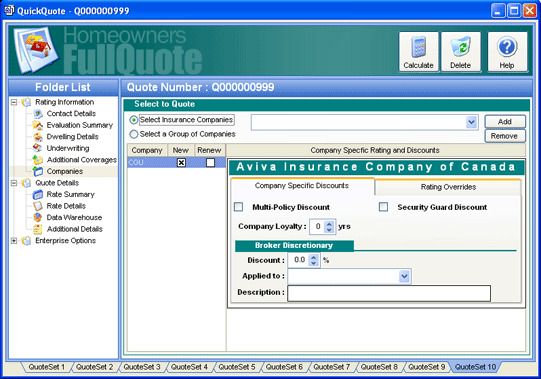
Task: Open Contact Details in the folder list
Action: pos(71,114)
